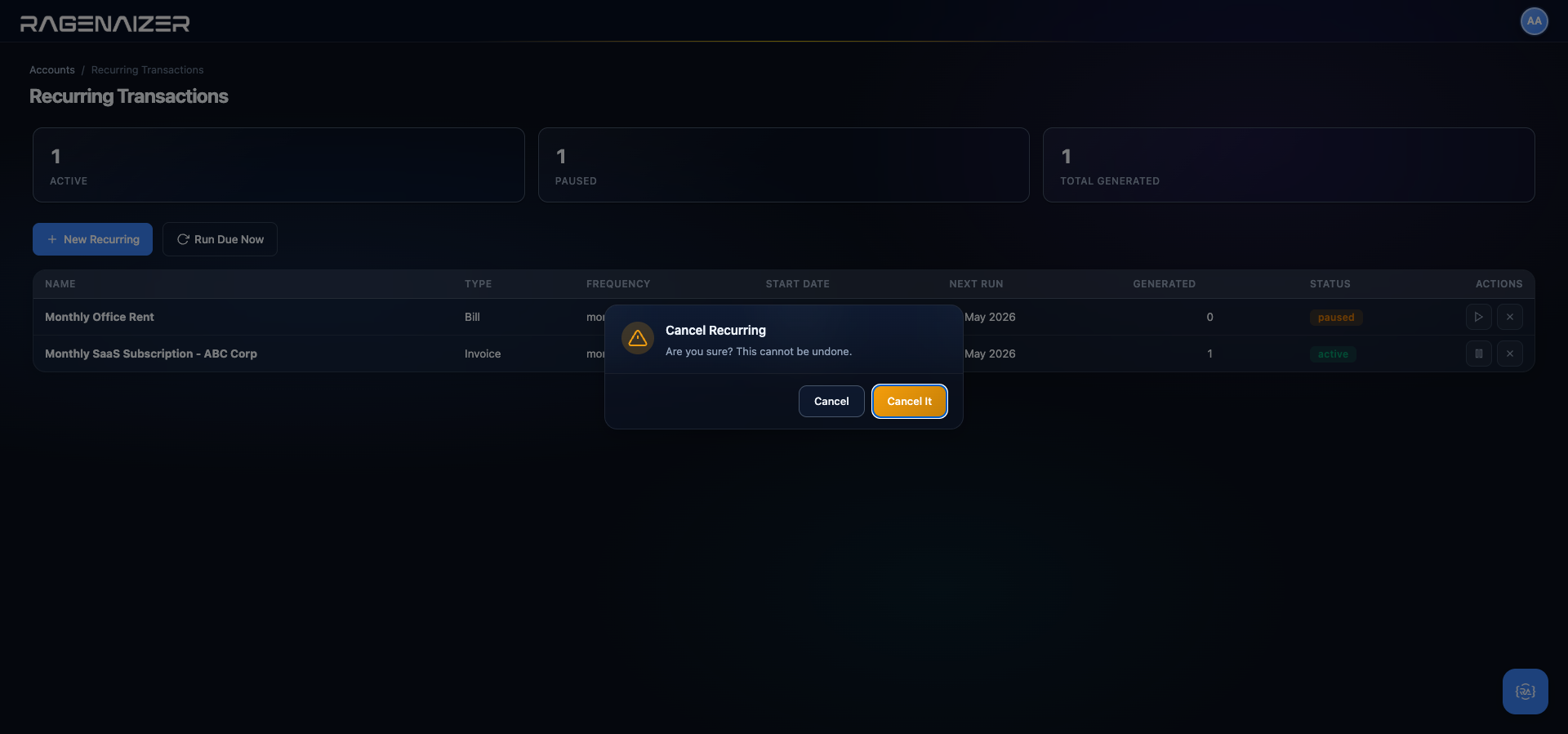This screenshot has width=1568, height=734.
Task: Click the Name column header
Action: 60,284
